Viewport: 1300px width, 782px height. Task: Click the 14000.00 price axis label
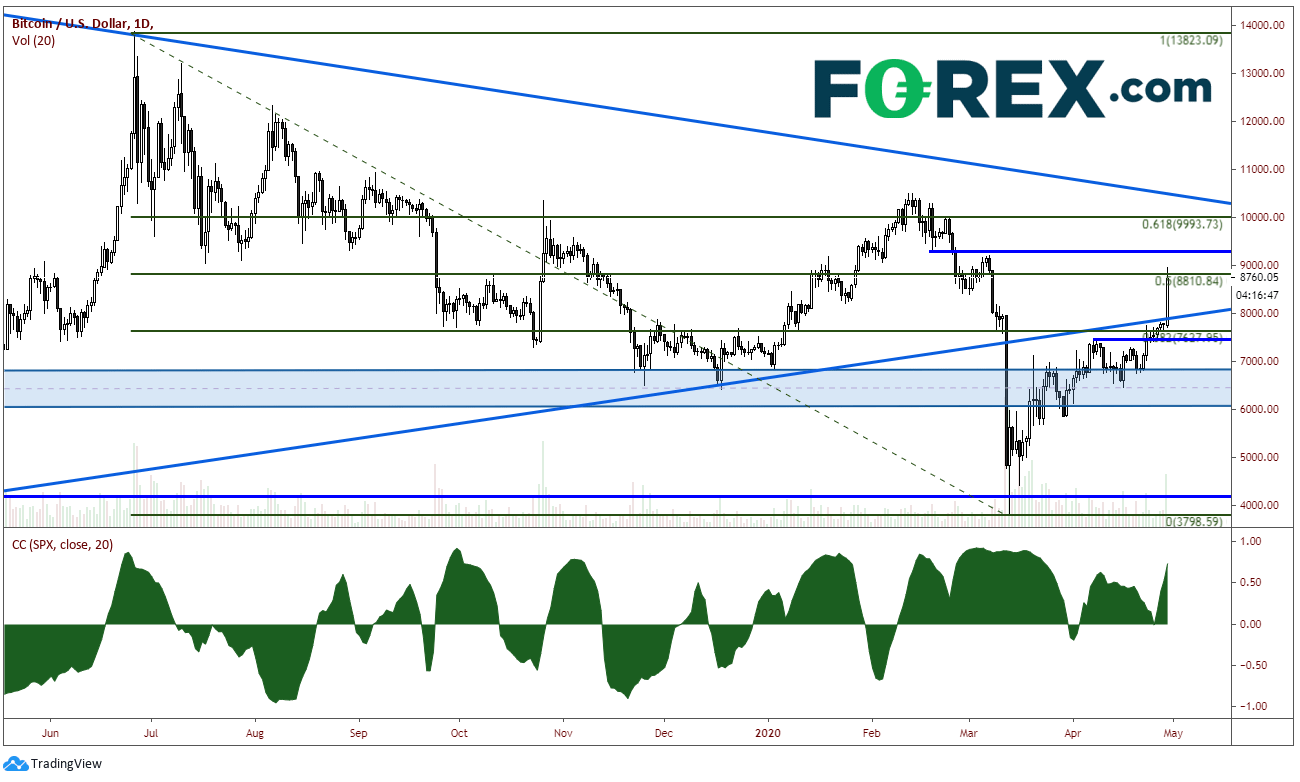1261,26
